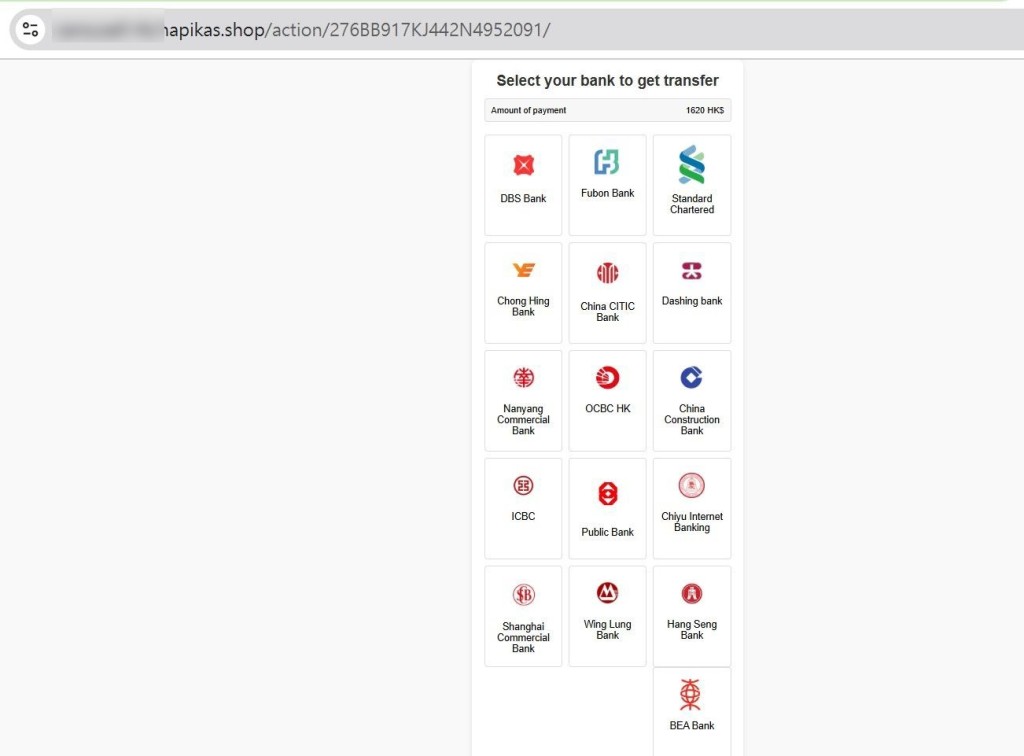Click the China Construction Bank logo
The width and height of the screenshot is (1024, 756).
[691, 377]
